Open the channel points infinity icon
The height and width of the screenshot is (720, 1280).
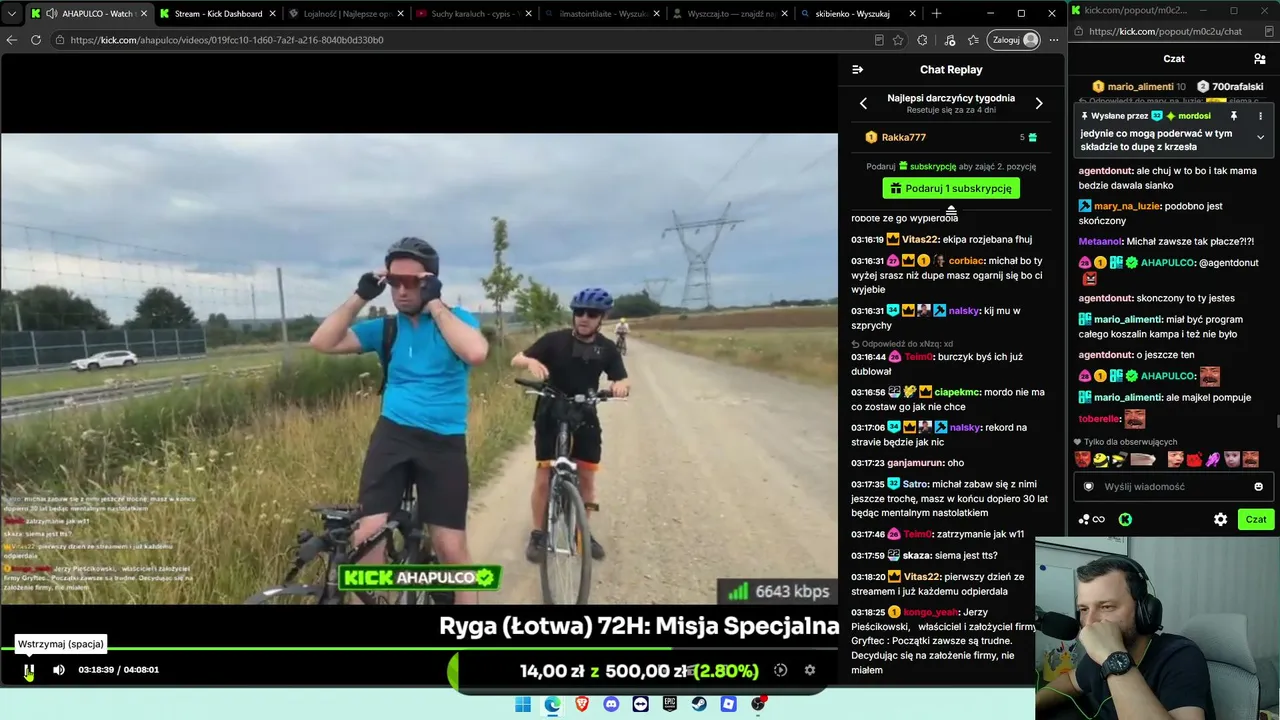1091,519
